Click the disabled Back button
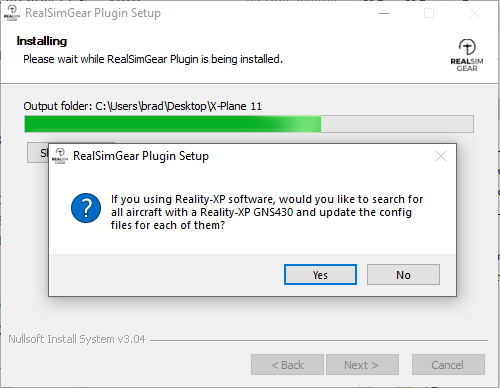The width and height of the screenshot is (500, 388). point(287,365)
